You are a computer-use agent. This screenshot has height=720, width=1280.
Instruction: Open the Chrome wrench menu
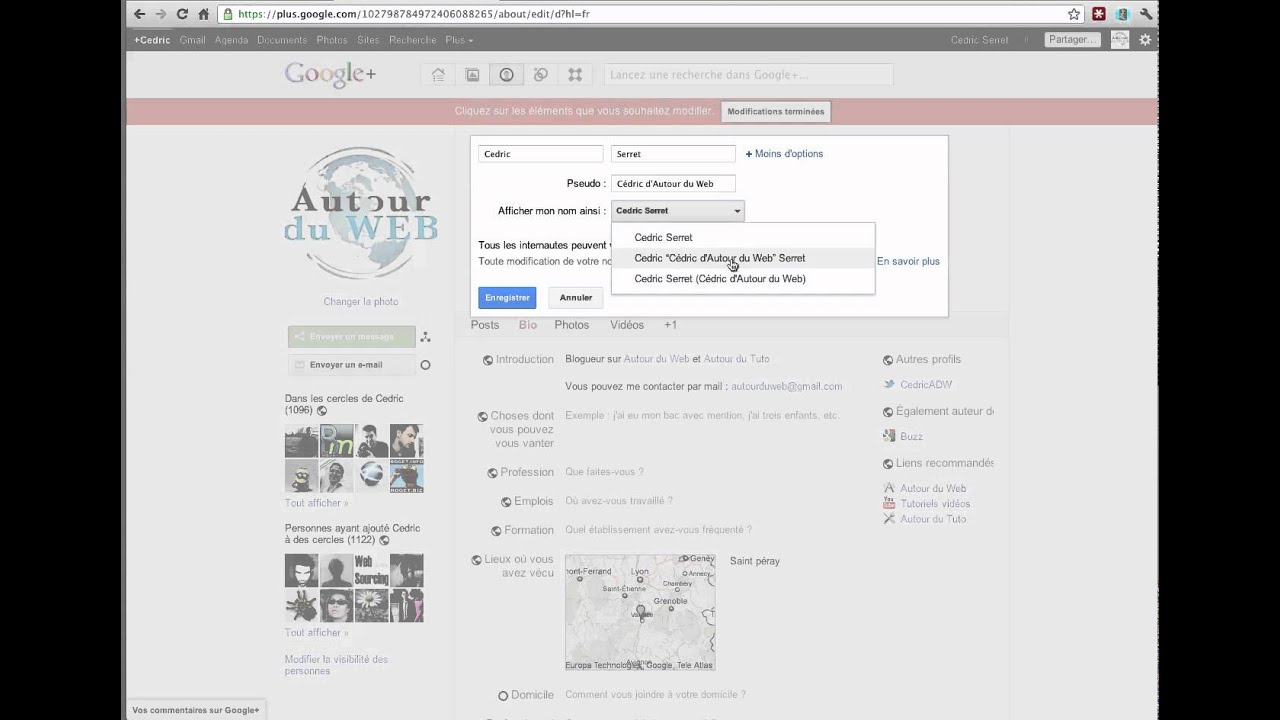[x=1145, y=14]
